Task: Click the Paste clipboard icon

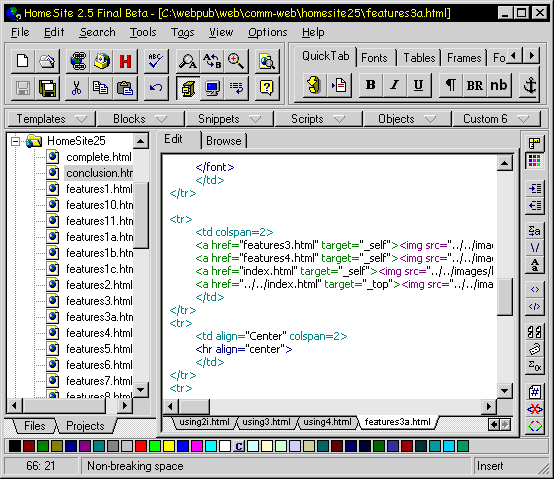Action: [125, 88]
